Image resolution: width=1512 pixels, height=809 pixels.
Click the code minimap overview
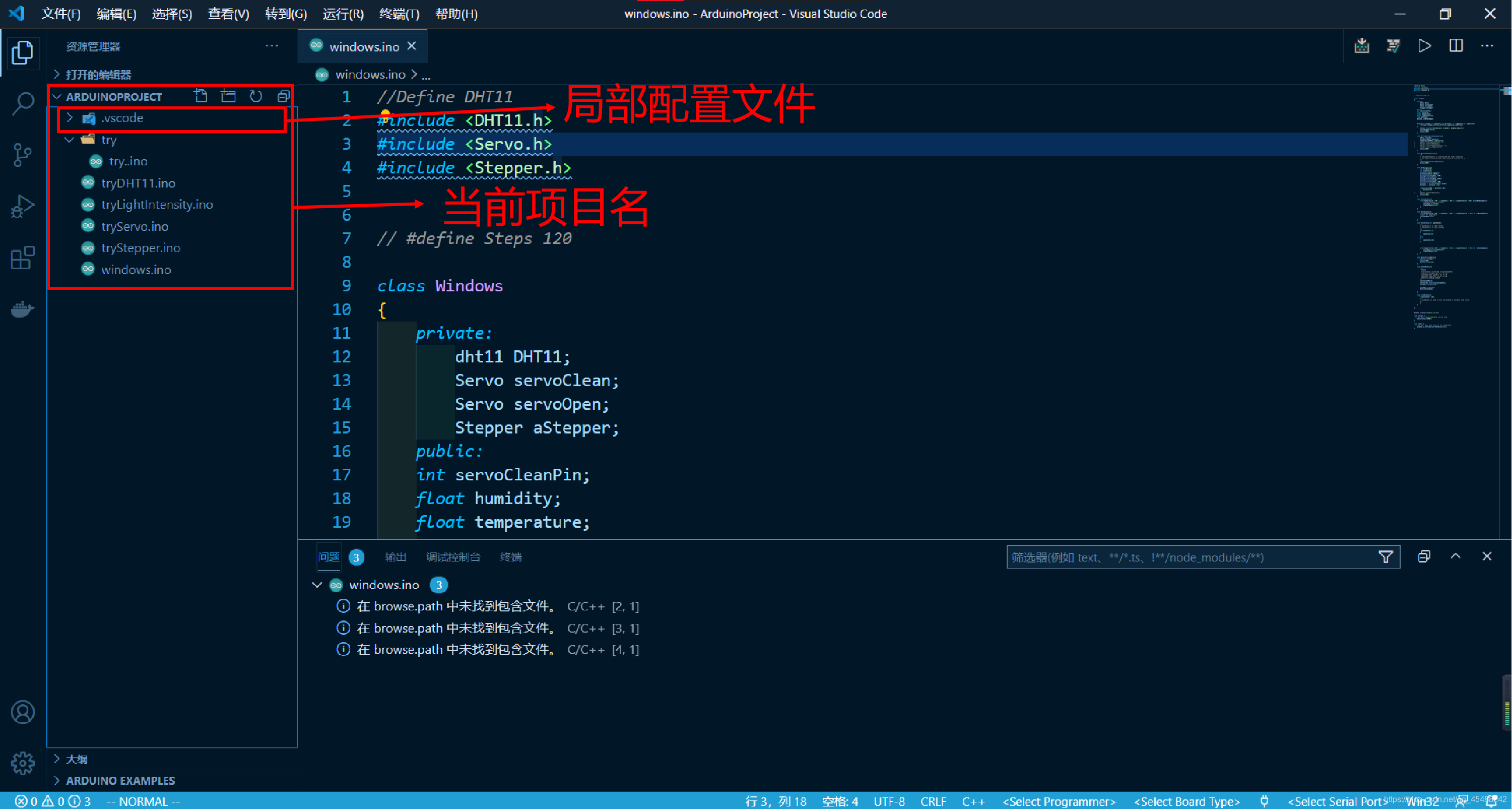pos(1455,208)
